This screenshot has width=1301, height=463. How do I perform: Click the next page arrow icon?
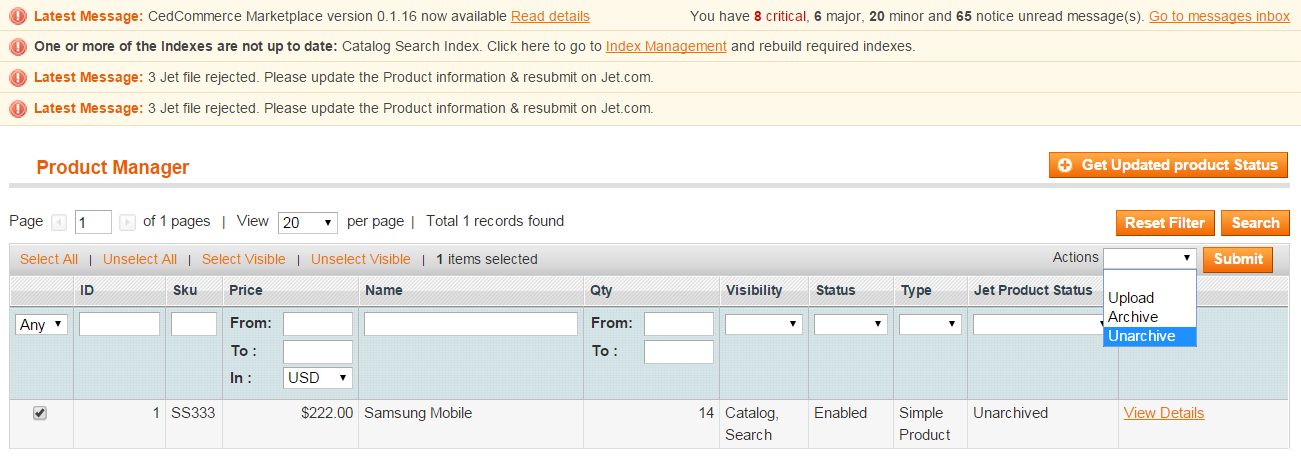point(127,222)
